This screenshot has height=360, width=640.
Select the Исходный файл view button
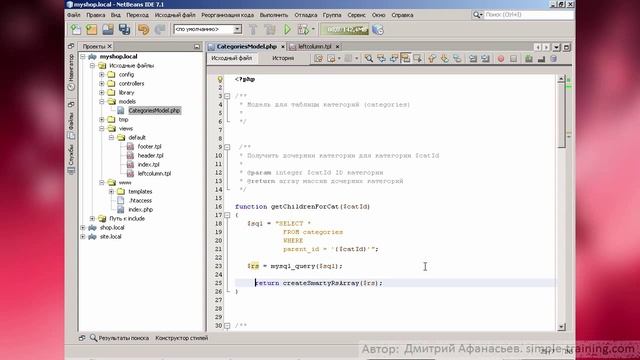[x=232, y=58]
